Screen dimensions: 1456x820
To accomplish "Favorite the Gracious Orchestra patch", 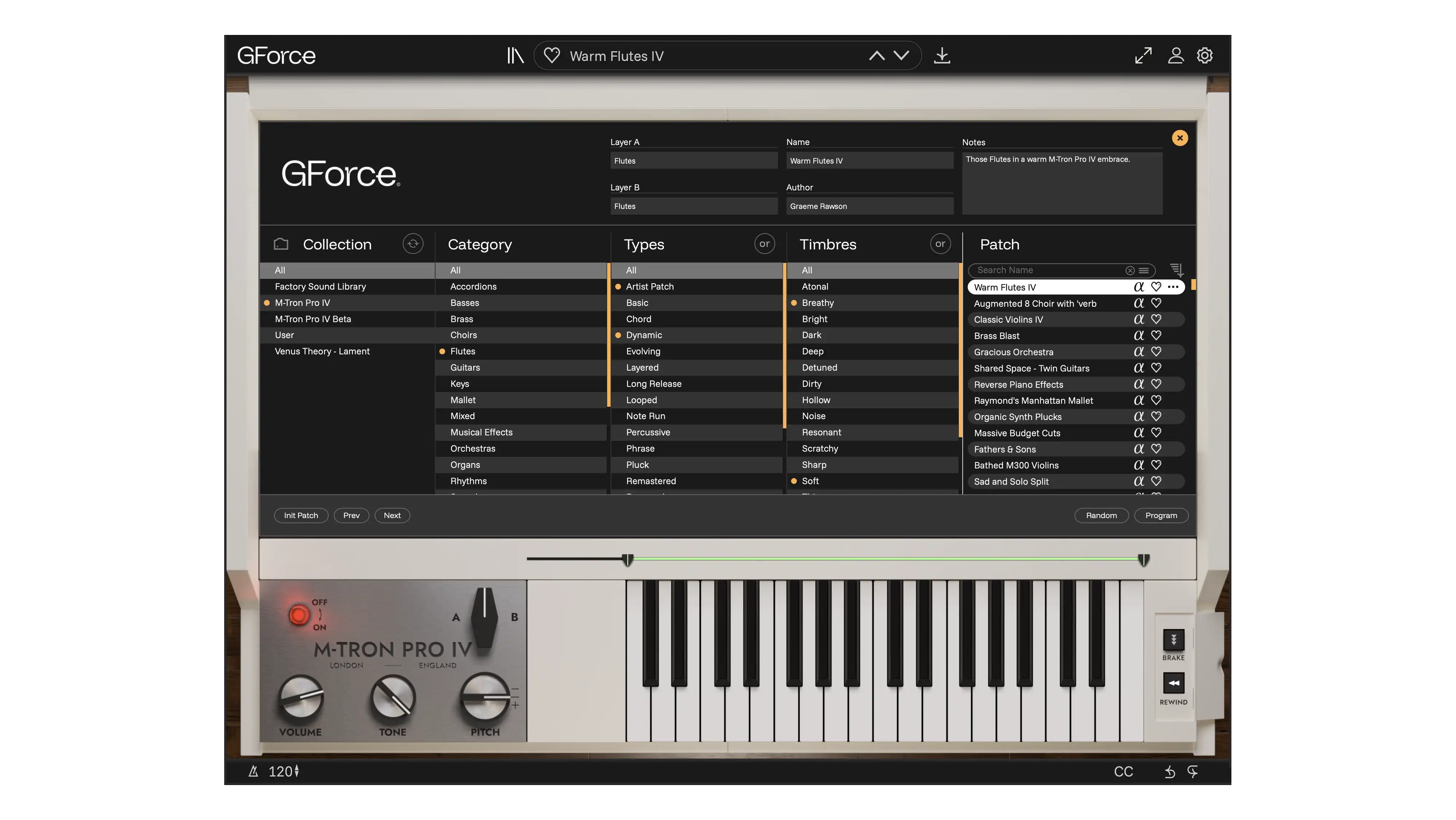I will tap(1156, 351).
